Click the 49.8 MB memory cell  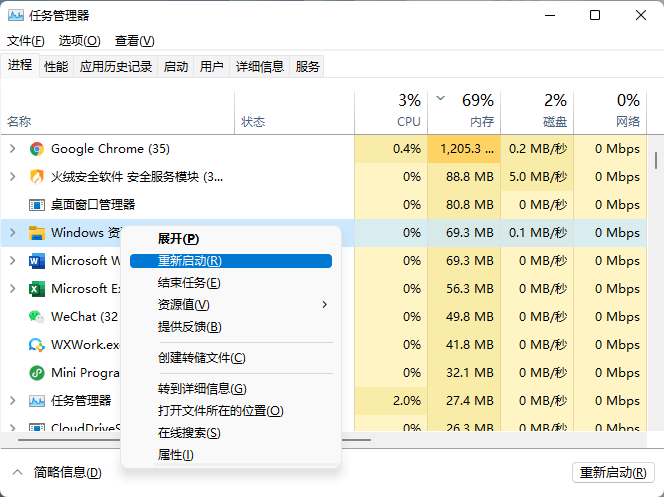click(464, 317)
